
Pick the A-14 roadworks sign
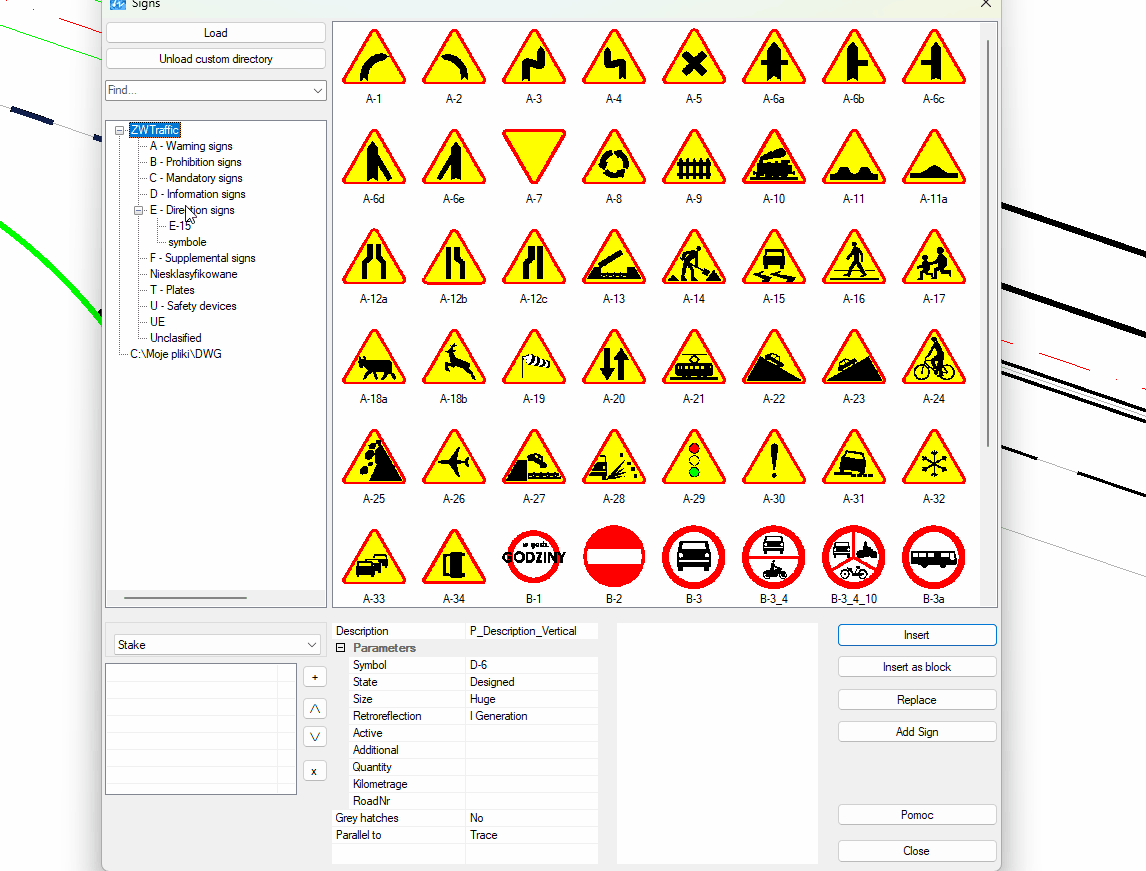click(x=694, y=257)
